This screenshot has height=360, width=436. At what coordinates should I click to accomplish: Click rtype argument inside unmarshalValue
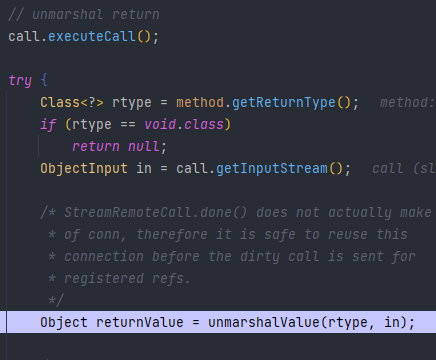pos(348,322)
